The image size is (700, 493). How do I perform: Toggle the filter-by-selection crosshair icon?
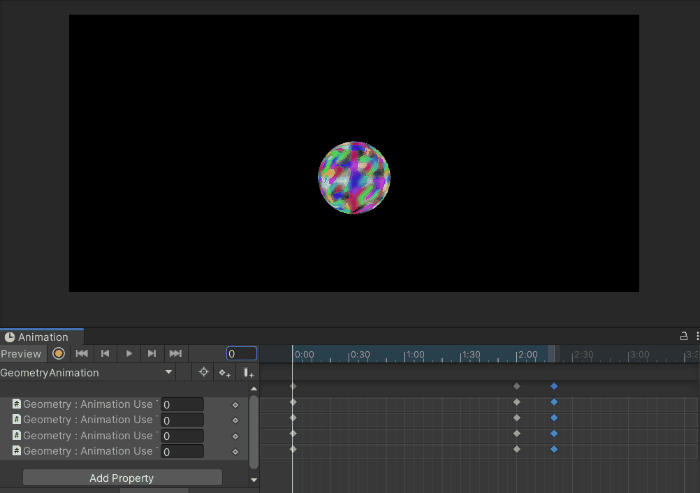click(204, 372)
